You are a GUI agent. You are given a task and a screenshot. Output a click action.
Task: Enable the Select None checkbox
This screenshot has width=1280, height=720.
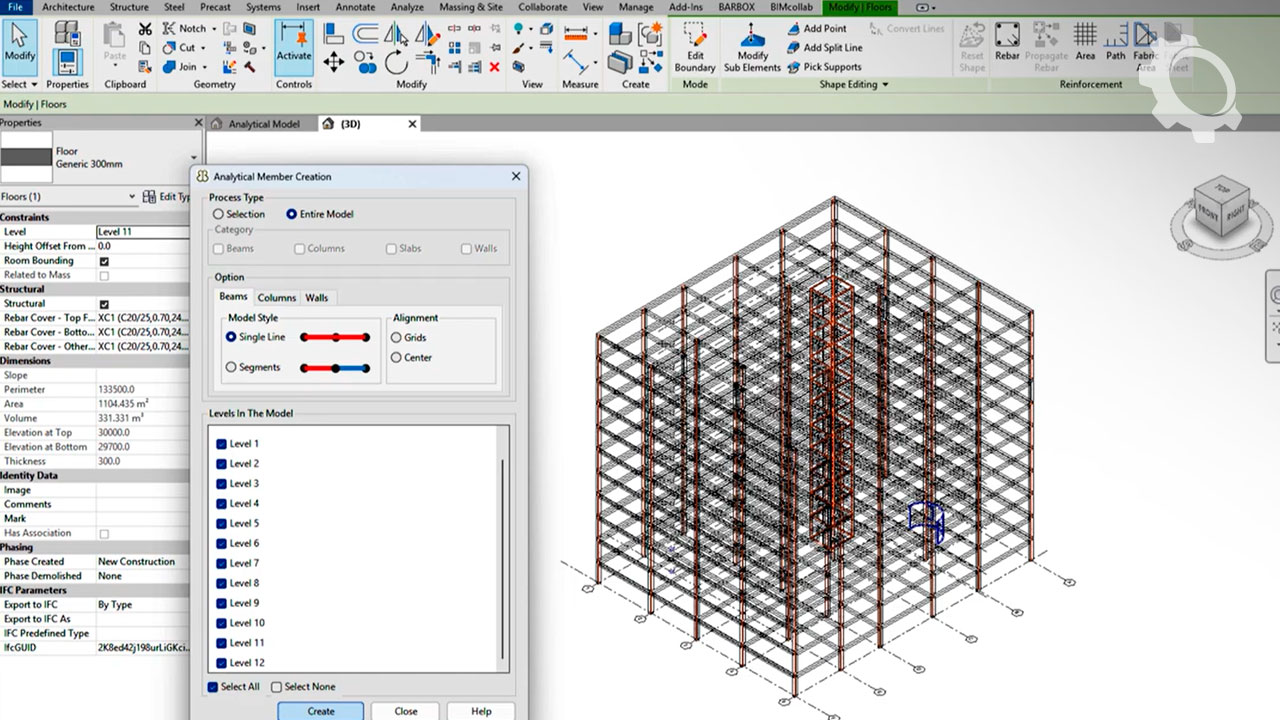(x=277, y=687)
